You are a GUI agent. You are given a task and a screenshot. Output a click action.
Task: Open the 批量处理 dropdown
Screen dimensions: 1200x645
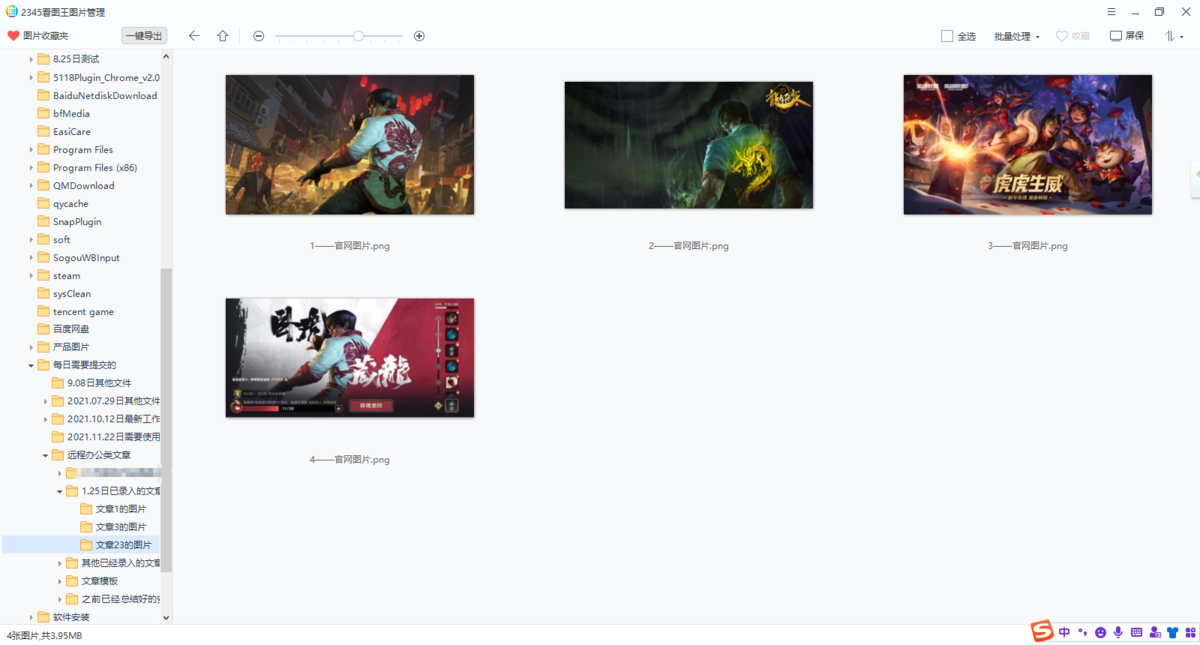(x=1016, y=36)
